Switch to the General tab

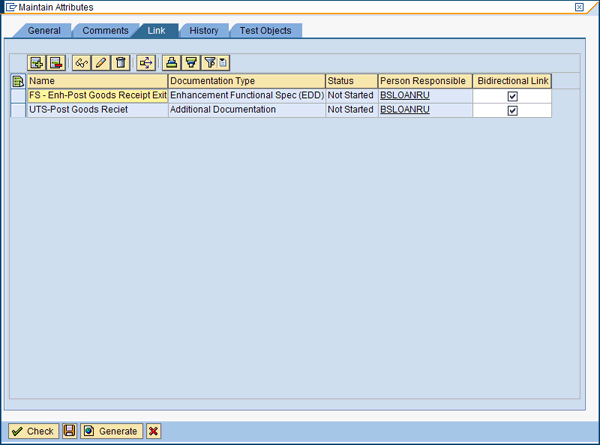pos(43,31)
